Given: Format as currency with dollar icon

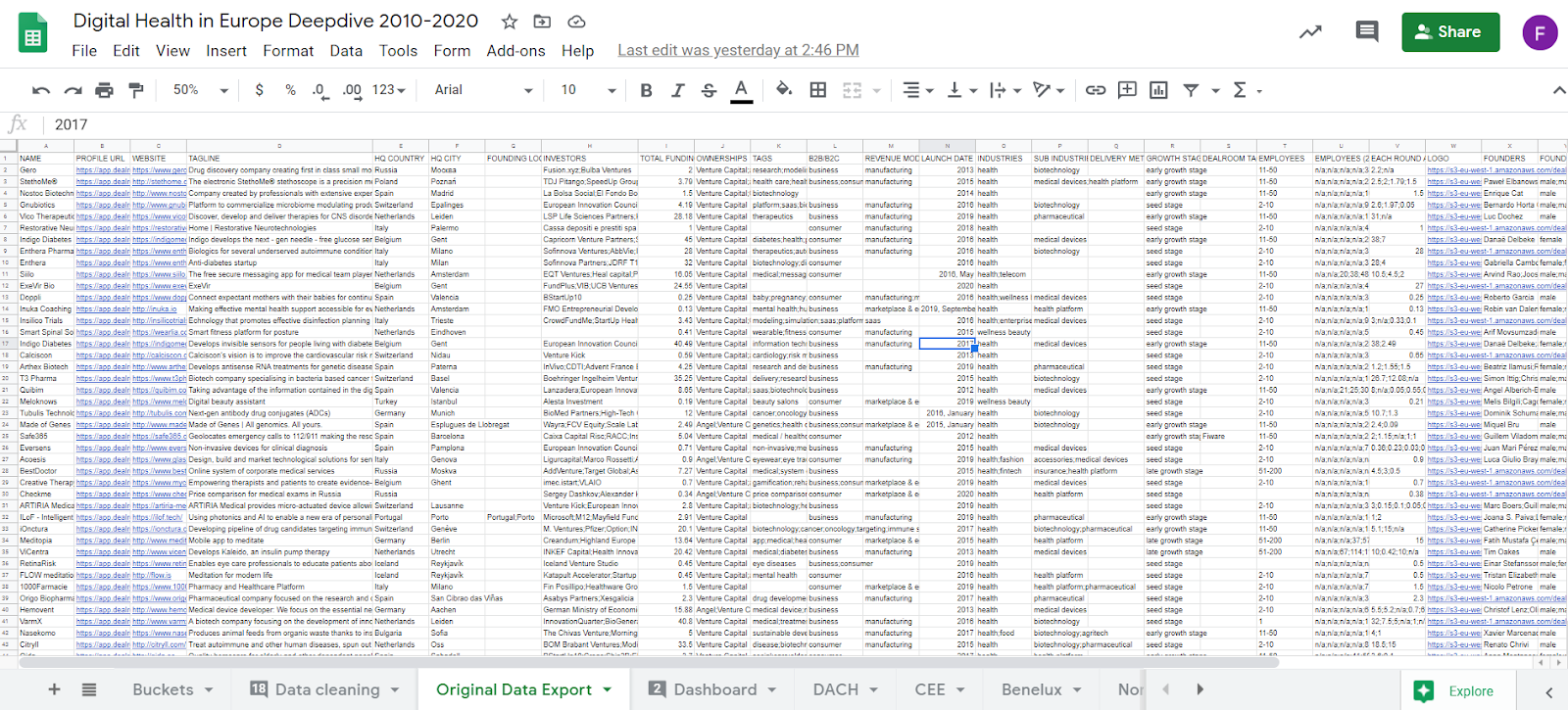Looking at the screenshot, I should tap(259, 90).
